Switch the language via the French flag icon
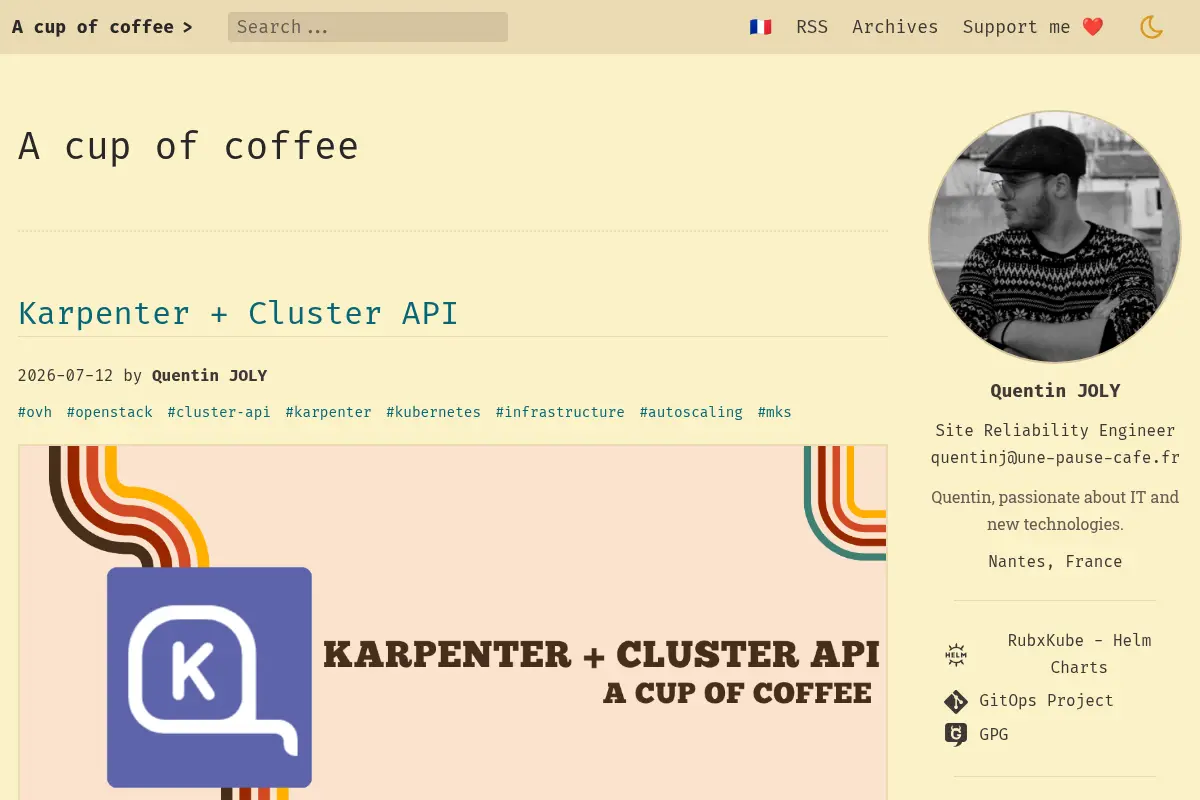The image size is (1200, 800). tap(760, 27)
